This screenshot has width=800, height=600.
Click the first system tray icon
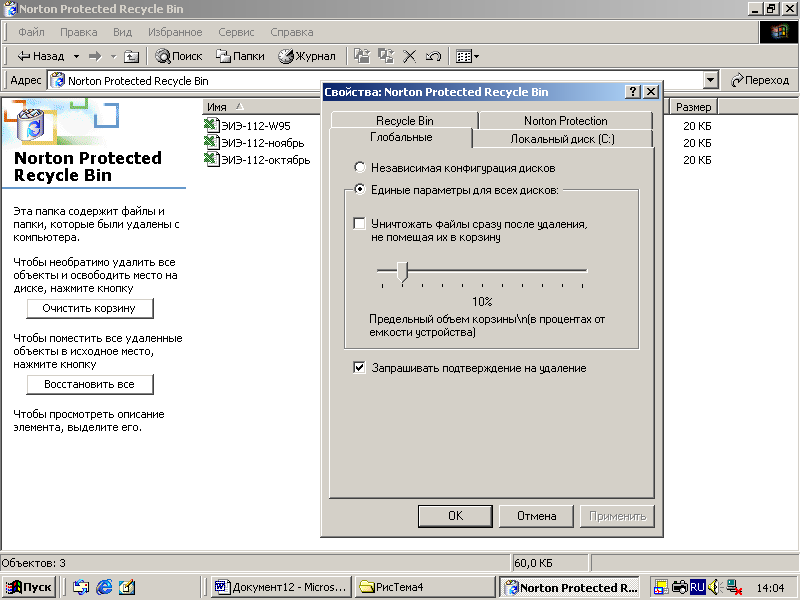click(x=661, y=587)
